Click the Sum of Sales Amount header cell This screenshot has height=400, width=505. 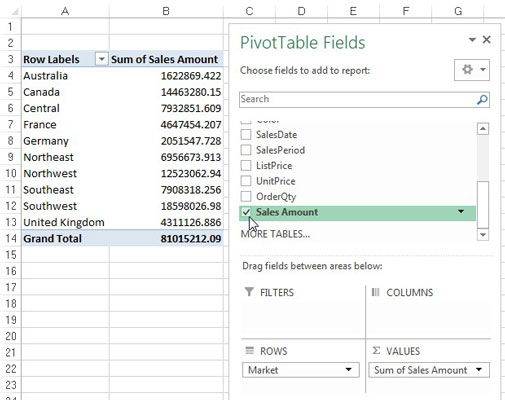(x=166, y=59)
